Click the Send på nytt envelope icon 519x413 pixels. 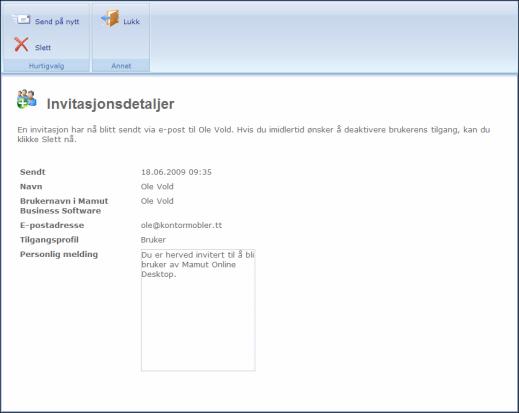(x=22, y=20)
